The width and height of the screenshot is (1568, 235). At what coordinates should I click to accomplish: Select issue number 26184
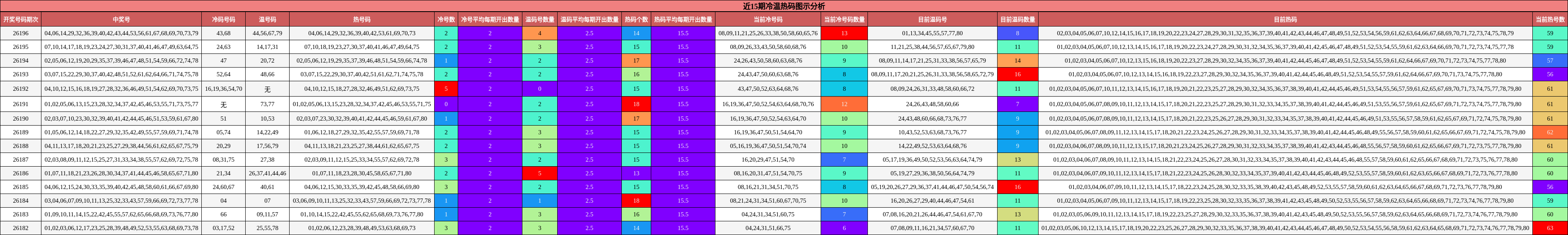click(x=21, y=201)
